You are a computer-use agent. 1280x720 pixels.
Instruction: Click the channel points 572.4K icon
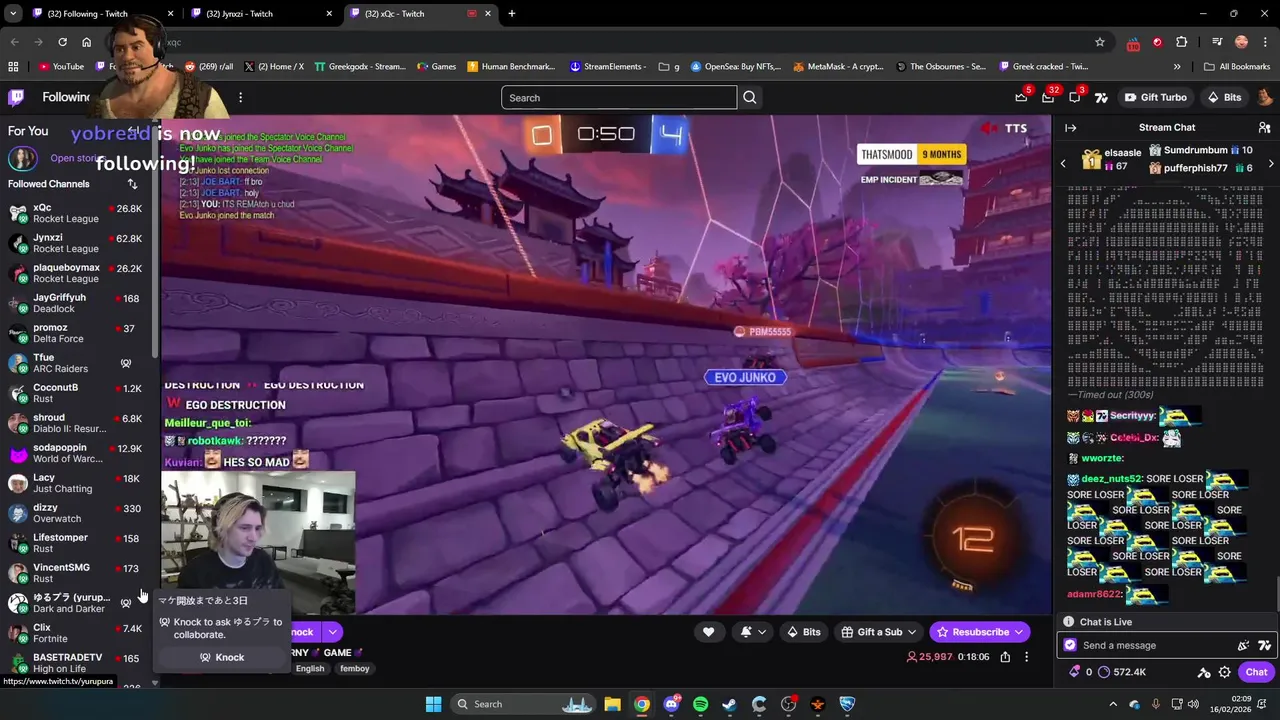[1104, 672]
